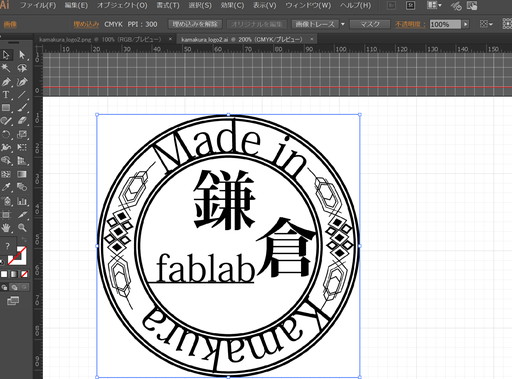The image size is (512, 379).
Task: Select the Rotate tool
Action: (x=6, y=134)
